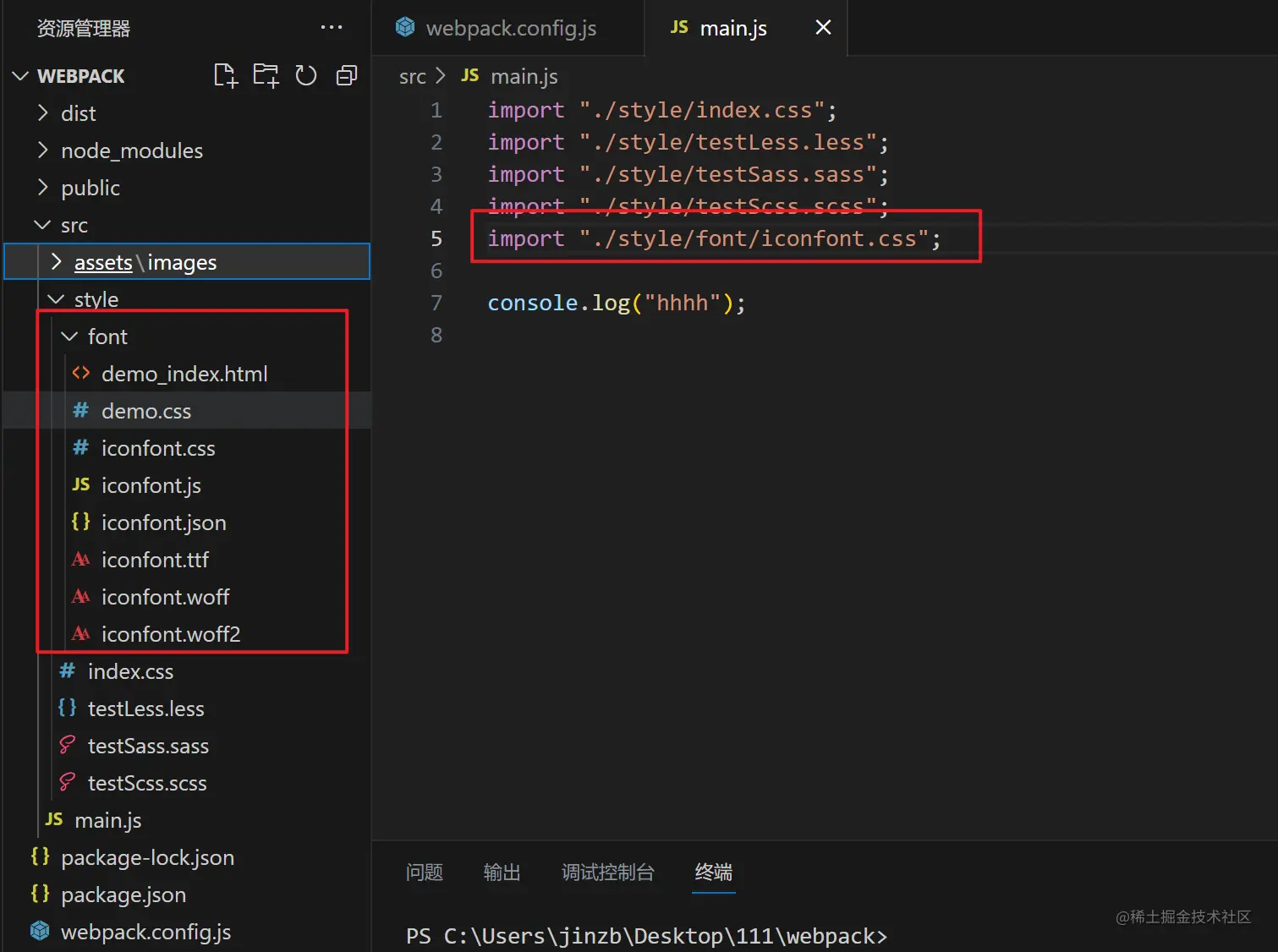Collapse the src folder
This screenshot has height=952, width=1278.
click(43, 225)
